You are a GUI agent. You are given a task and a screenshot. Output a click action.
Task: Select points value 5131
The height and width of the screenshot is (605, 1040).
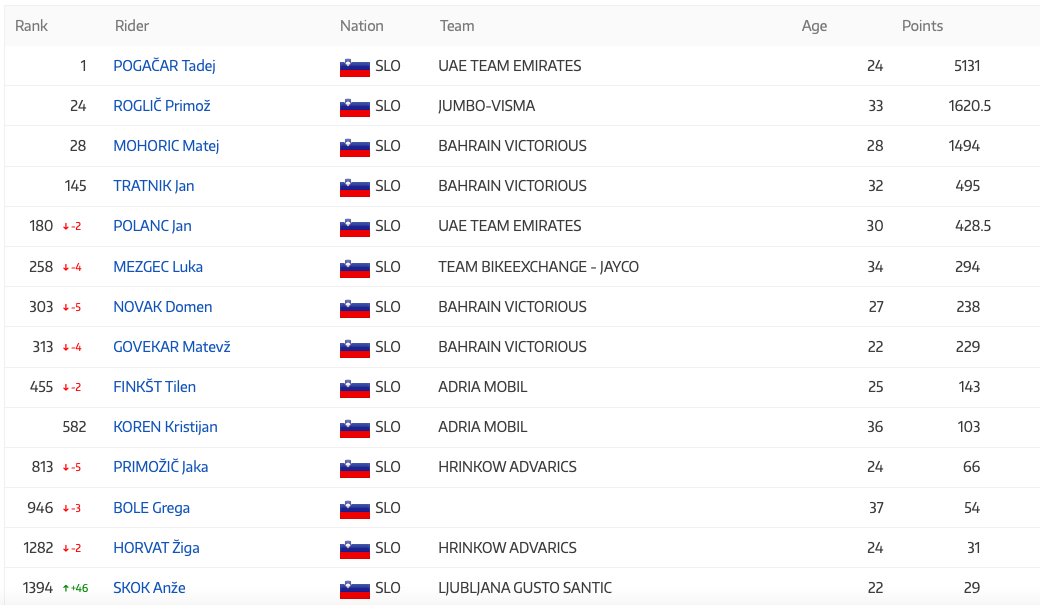point(966,66)
